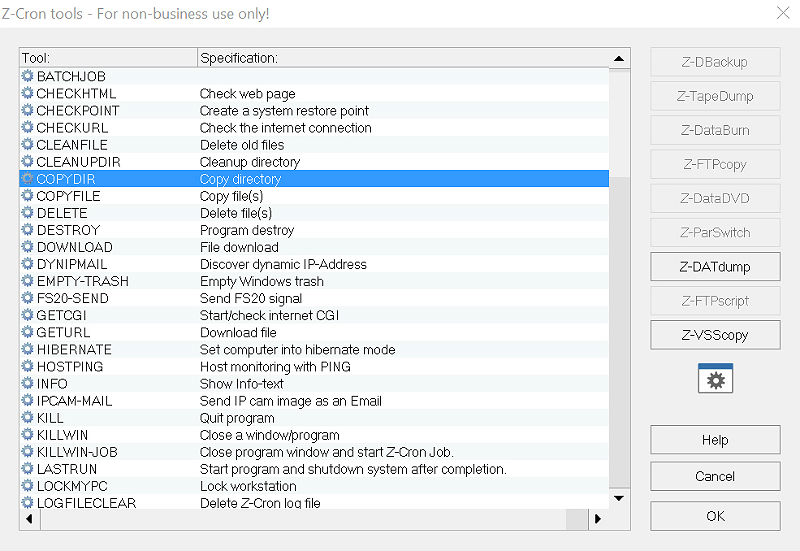Click the Z-TapeDump button
The height and width of the screenshot is (551, 800).
[715, 96]
